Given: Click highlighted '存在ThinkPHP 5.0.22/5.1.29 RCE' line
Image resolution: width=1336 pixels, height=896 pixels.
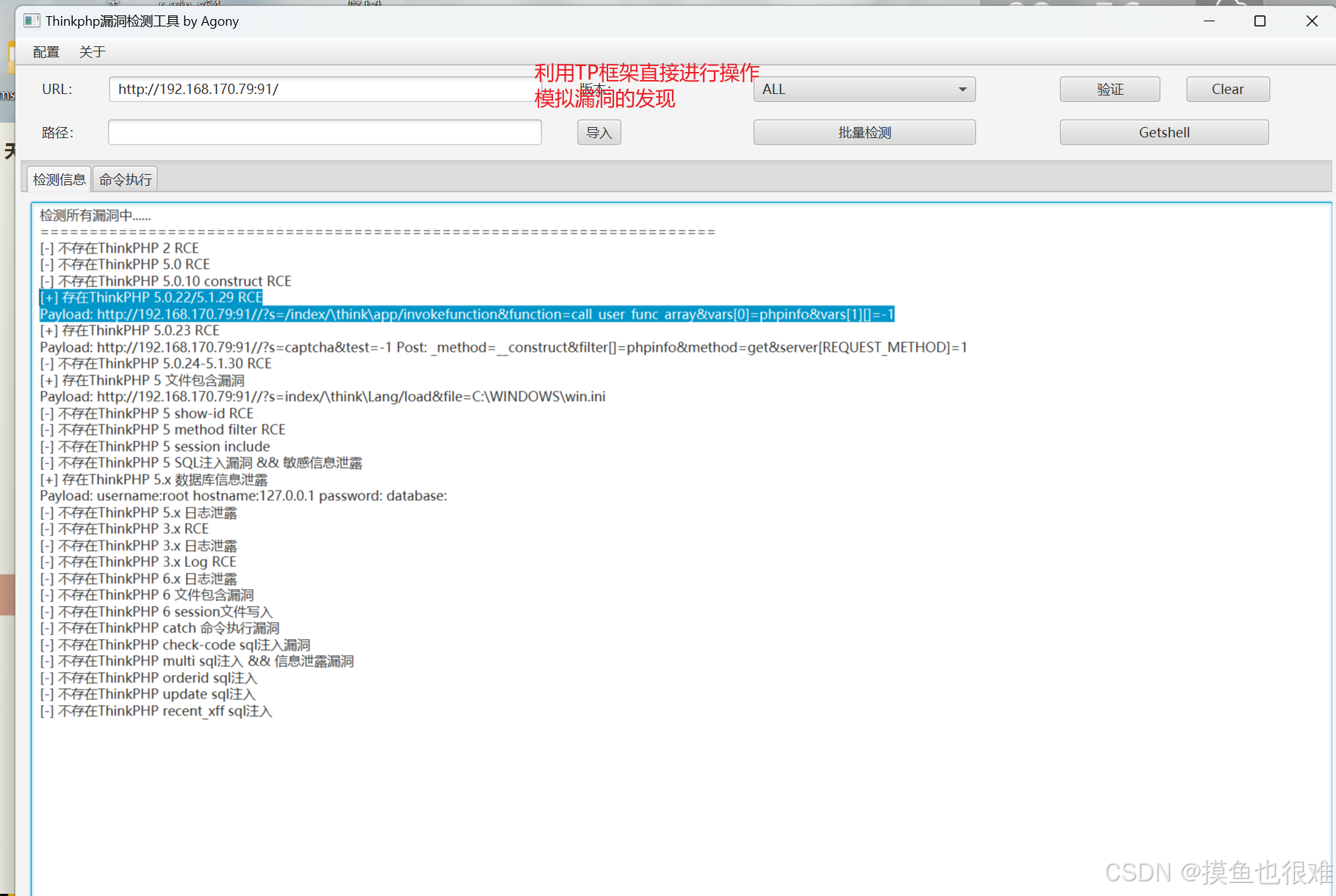Looking at the screenshot, I should [x=151, y=297].
